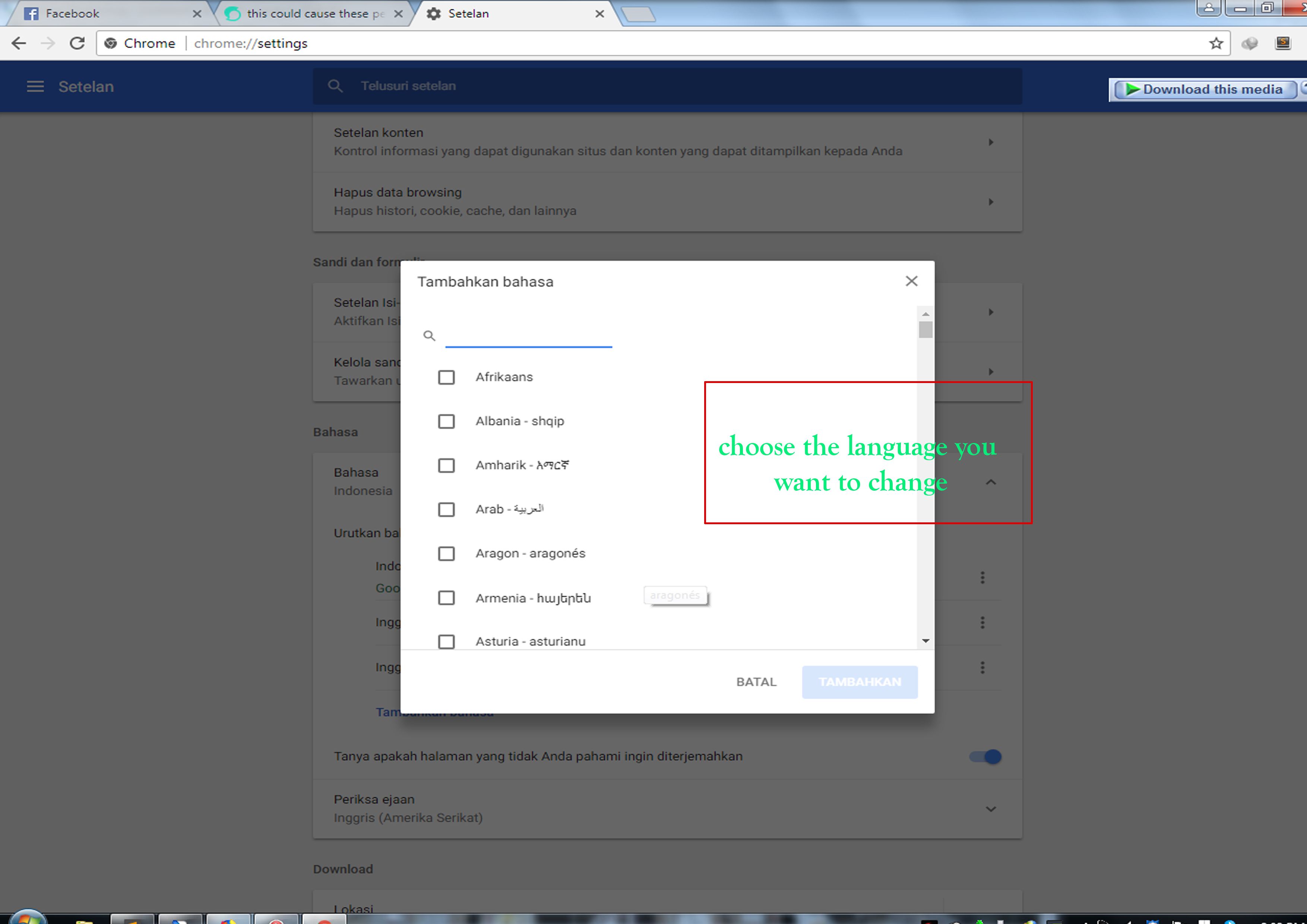Open the Setelan hamburger menu
The height and width of the screenshot is (924, 1307).
(35, 86)
